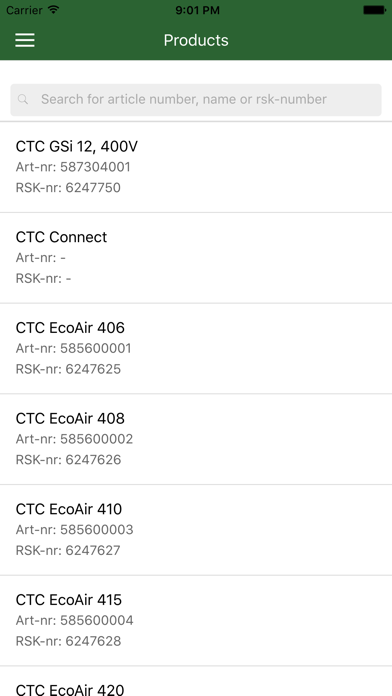Open CTC EcoAir 420 listing

click(196, 681)
